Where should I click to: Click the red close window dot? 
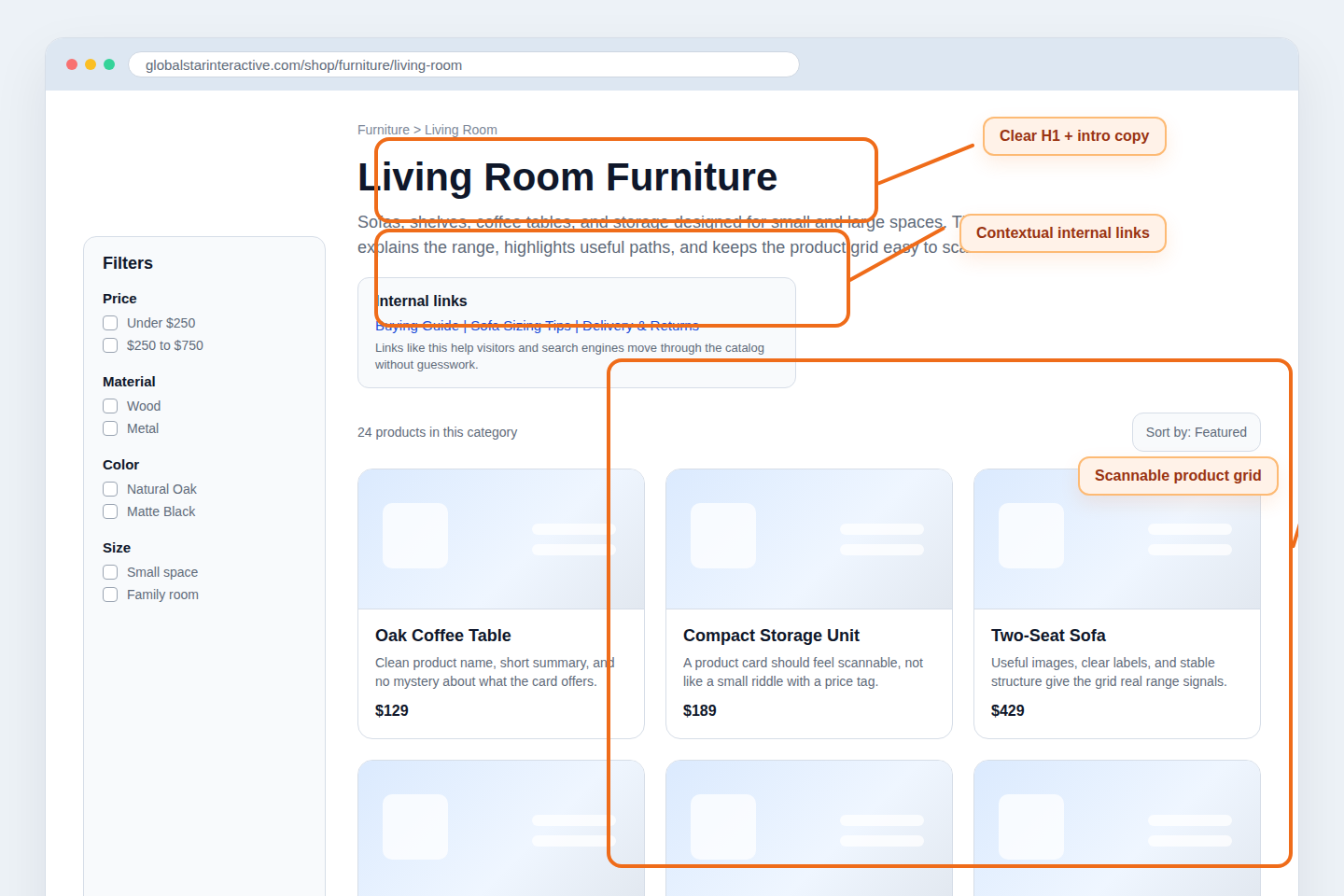pyautogui.click(x=72, y=64)
